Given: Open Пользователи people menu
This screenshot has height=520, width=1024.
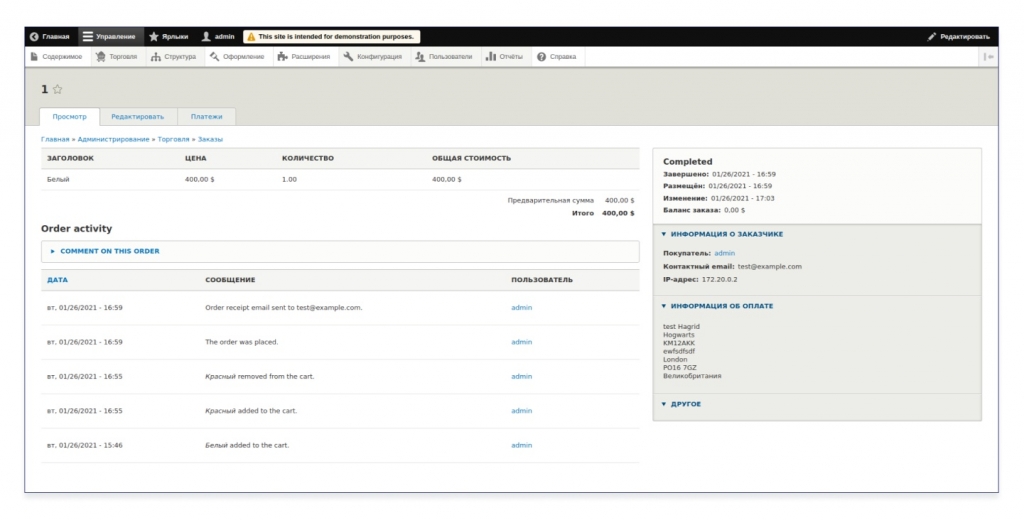Looking at the screenshot, I should [x=443, y=57].
